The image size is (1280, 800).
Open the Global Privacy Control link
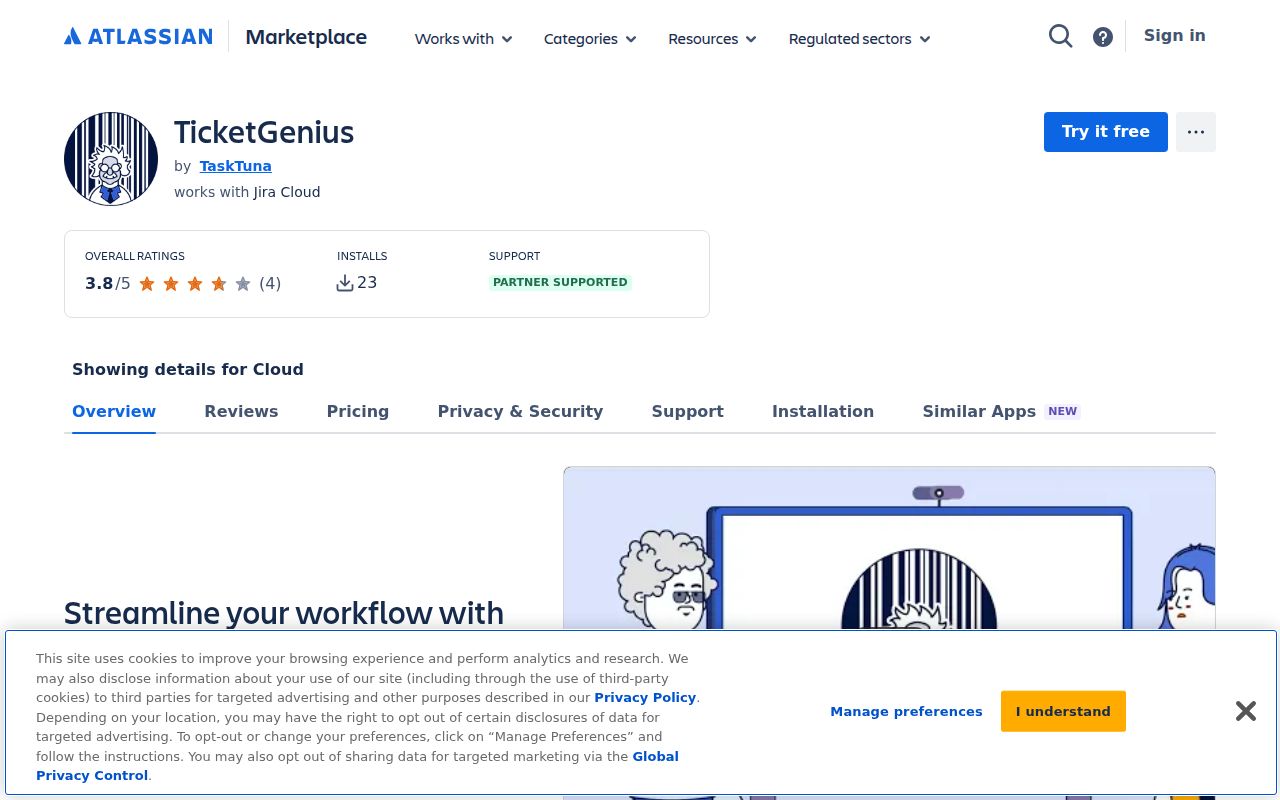[x=357, y=766]
